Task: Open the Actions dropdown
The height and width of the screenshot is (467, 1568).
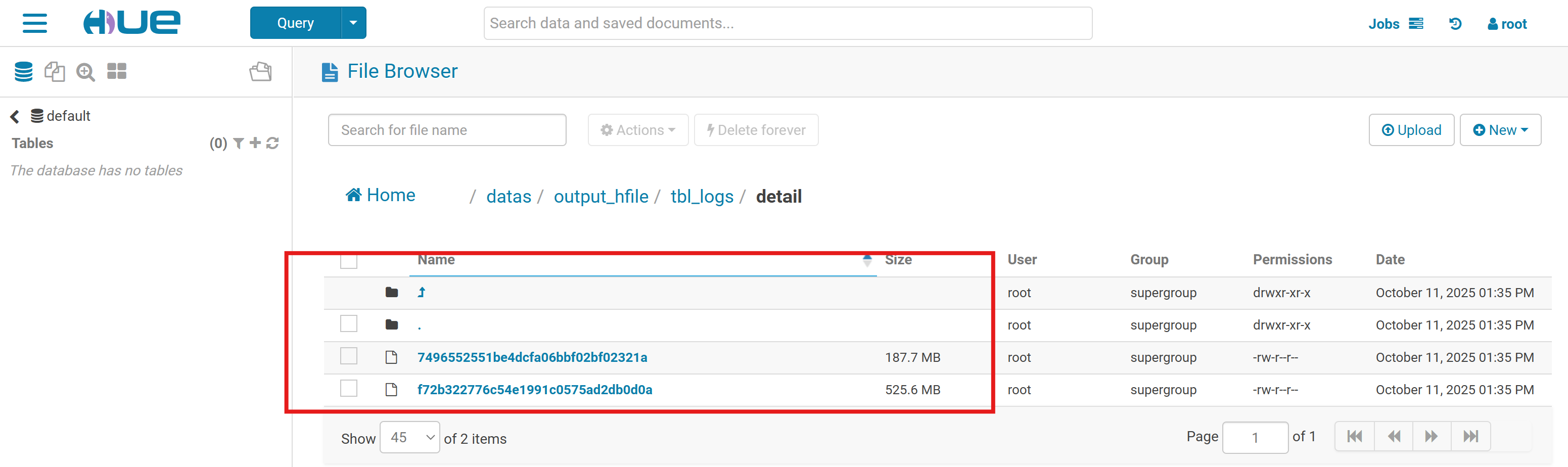Action: click(638, 130)
